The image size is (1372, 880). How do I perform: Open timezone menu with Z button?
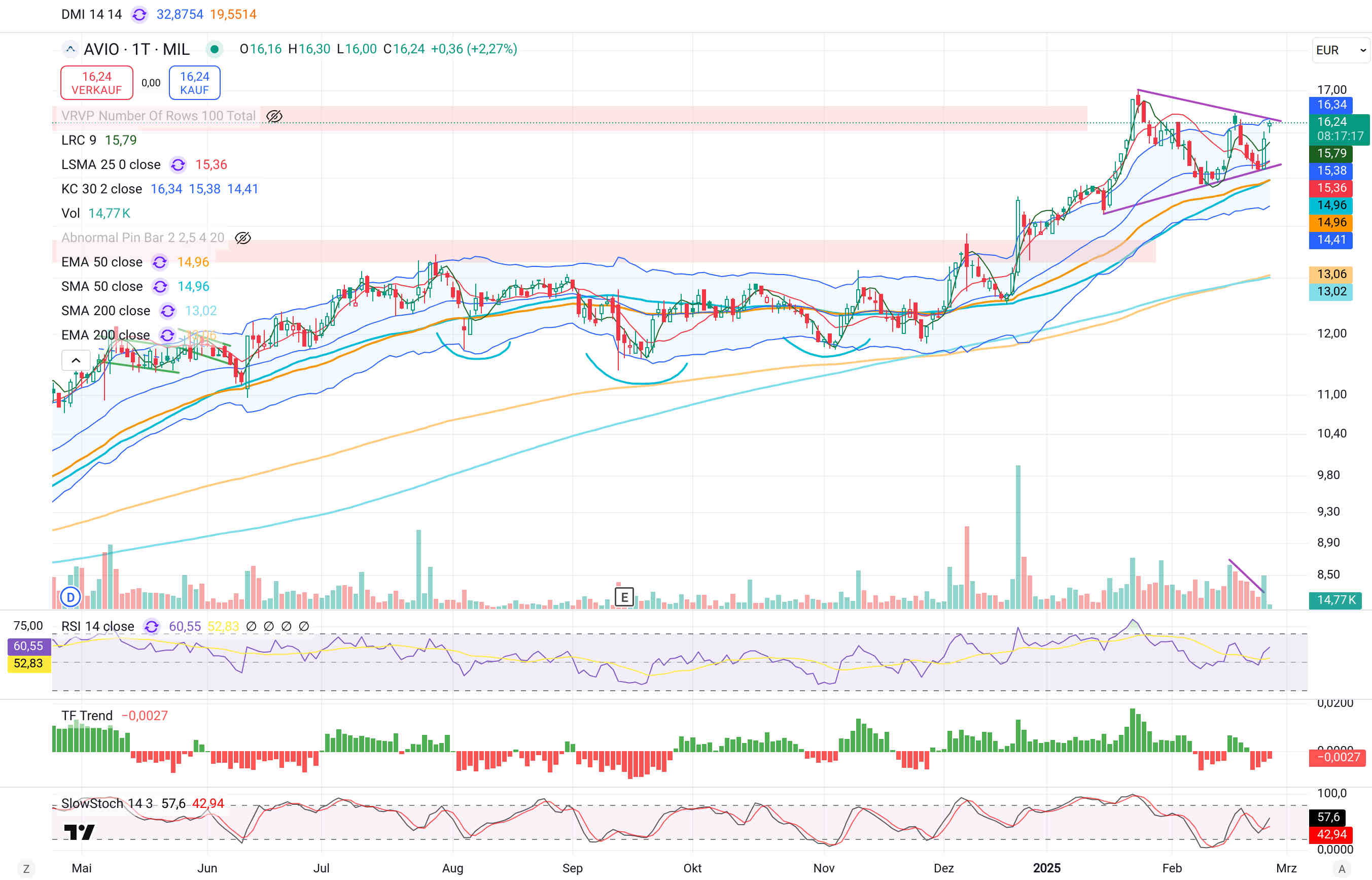(26, 869)
